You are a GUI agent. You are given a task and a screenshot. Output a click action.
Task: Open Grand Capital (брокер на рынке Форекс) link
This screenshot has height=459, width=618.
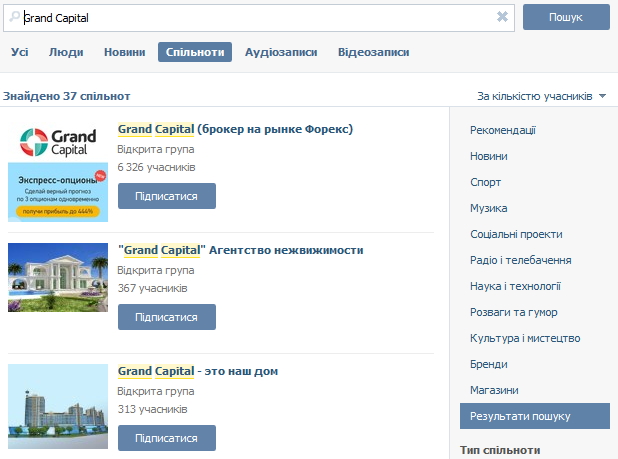(x=235, y=129)
